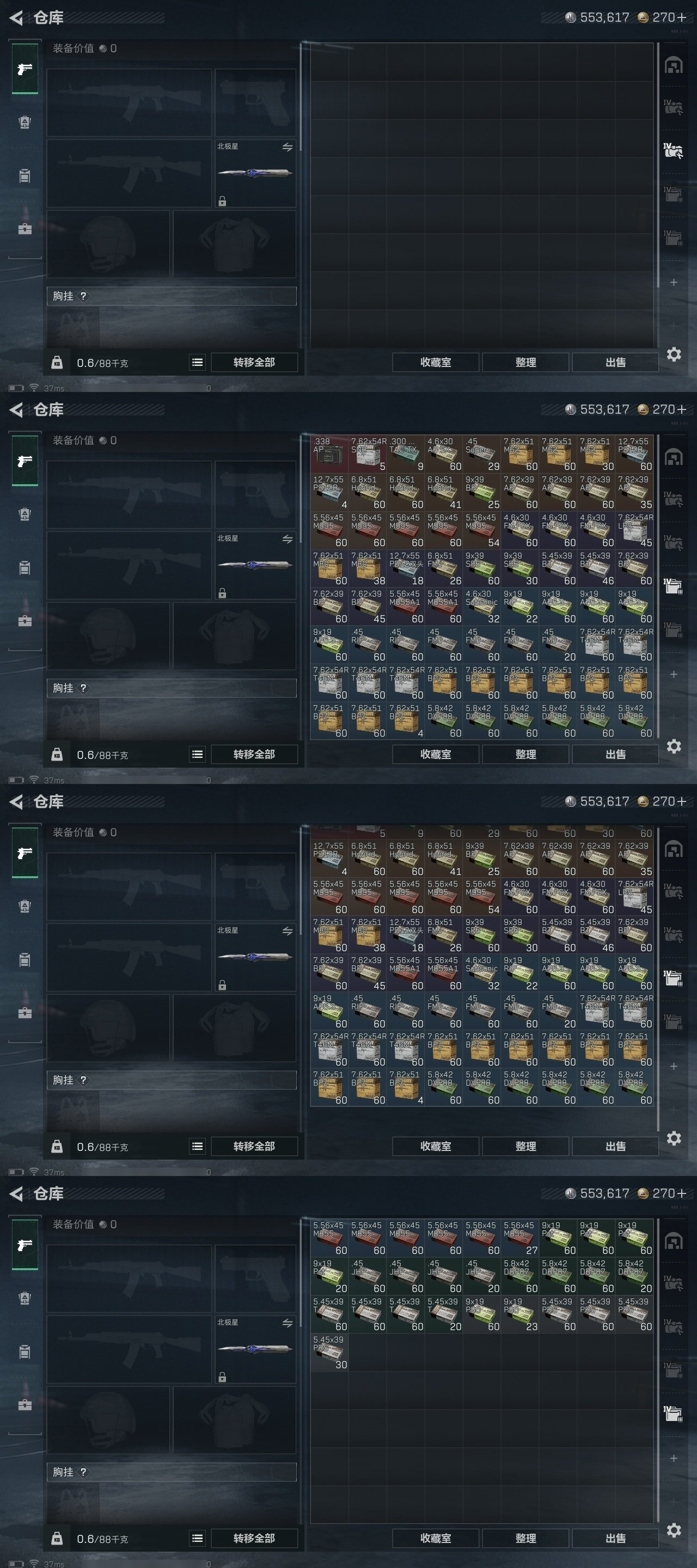The width and height of the screenshot is (697, 1568).
Task: Pick the 5.8x42 DBP87 stack of 20
Action: [634, 1276]
